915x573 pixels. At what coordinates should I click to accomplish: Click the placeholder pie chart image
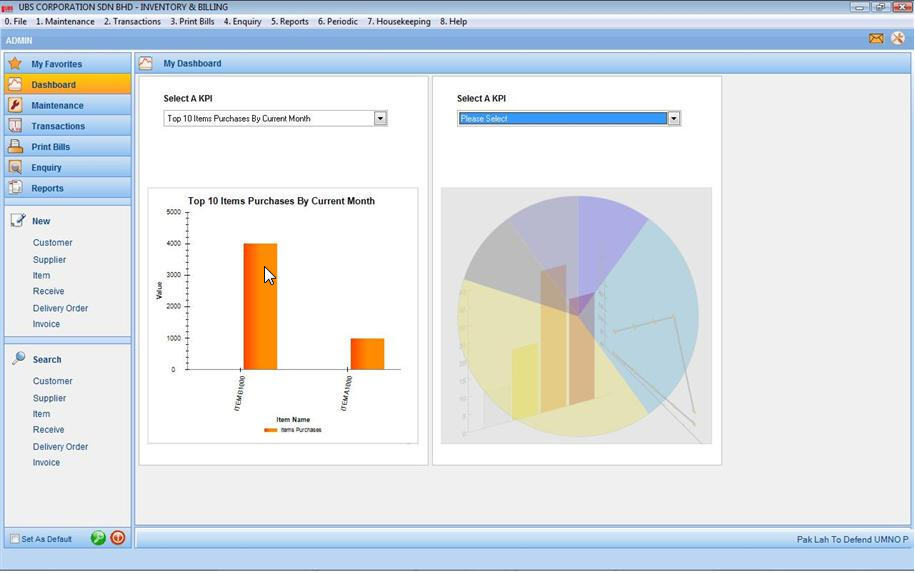coord(576,315)
